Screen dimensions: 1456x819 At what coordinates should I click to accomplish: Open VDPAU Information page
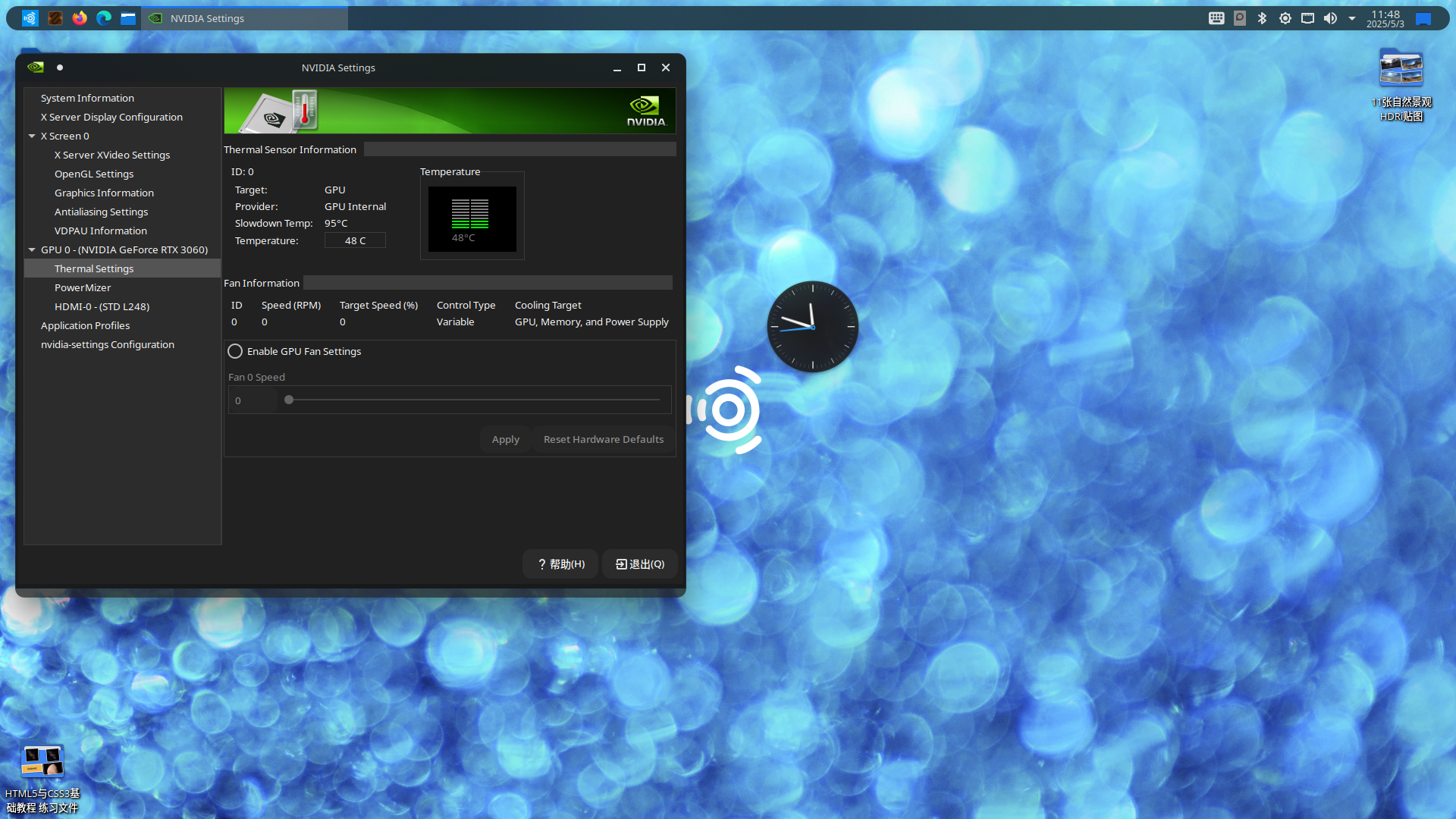pyautogui.click(x=101, y=231)
